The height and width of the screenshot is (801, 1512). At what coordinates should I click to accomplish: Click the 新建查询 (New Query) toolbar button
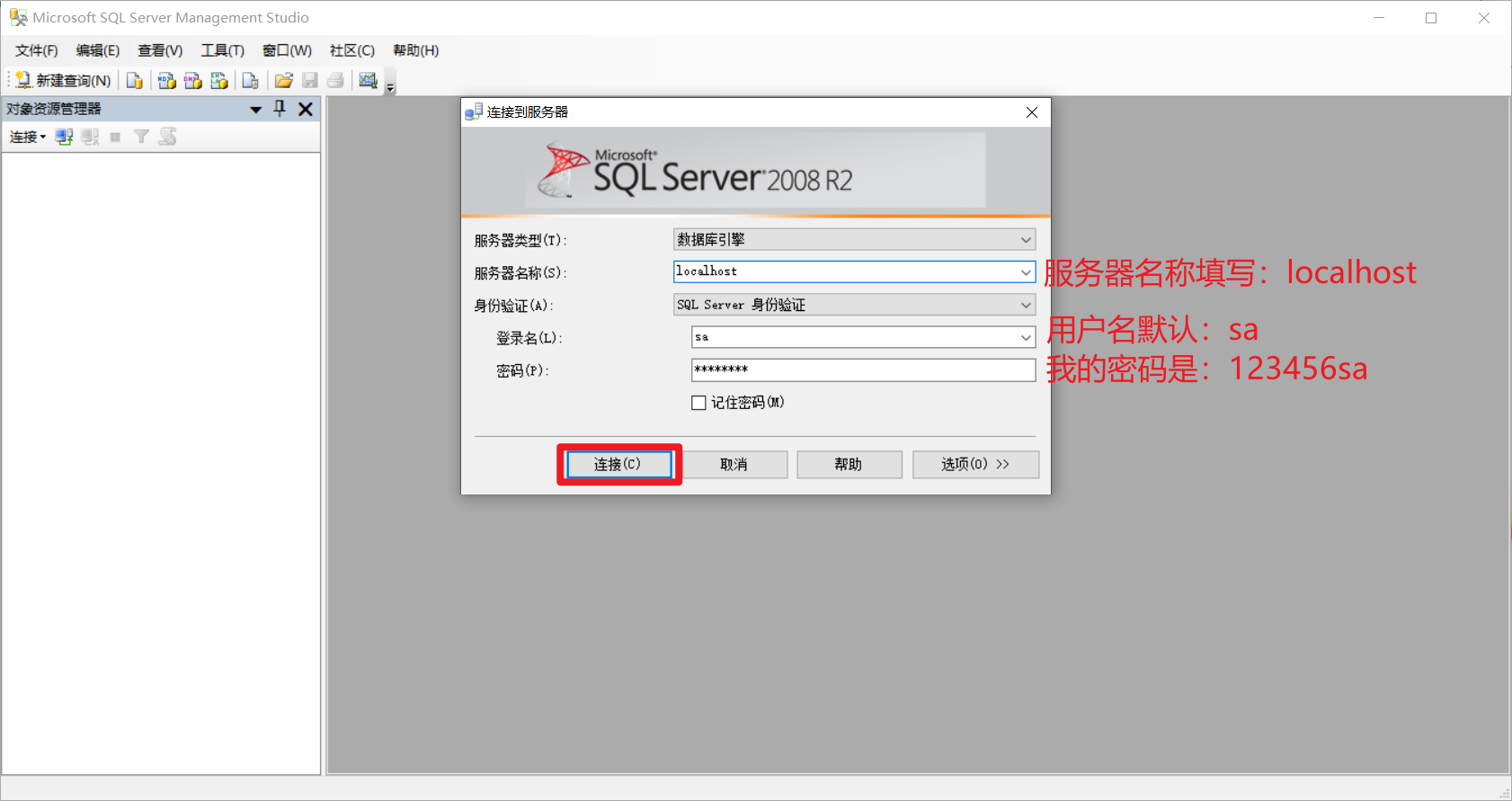[63, 81]
